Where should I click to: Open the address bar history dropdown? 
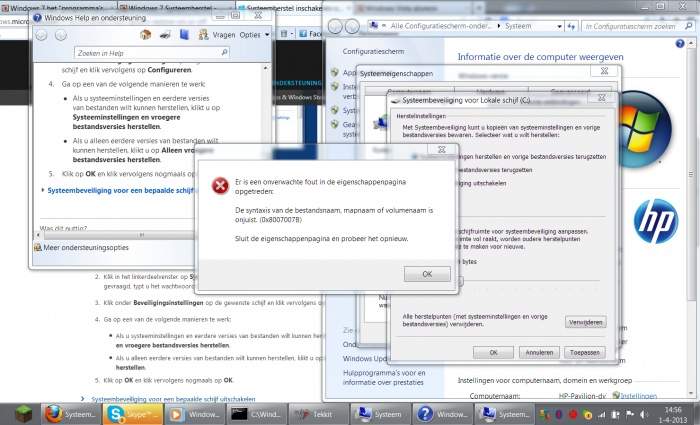[x=559, y=27]
